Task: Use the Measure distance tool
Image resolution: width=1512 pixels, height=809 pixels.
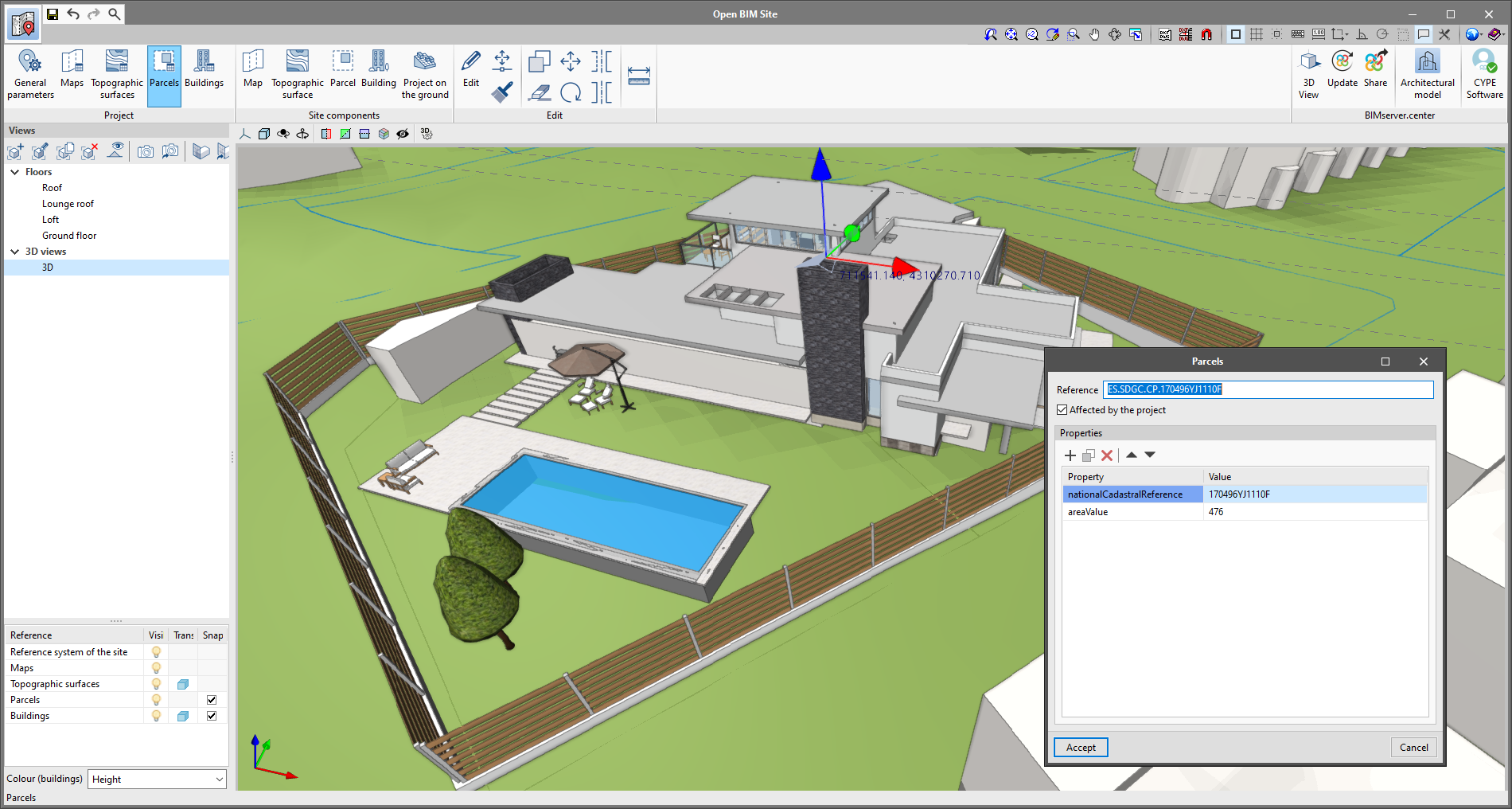Action: click(639, 76)
